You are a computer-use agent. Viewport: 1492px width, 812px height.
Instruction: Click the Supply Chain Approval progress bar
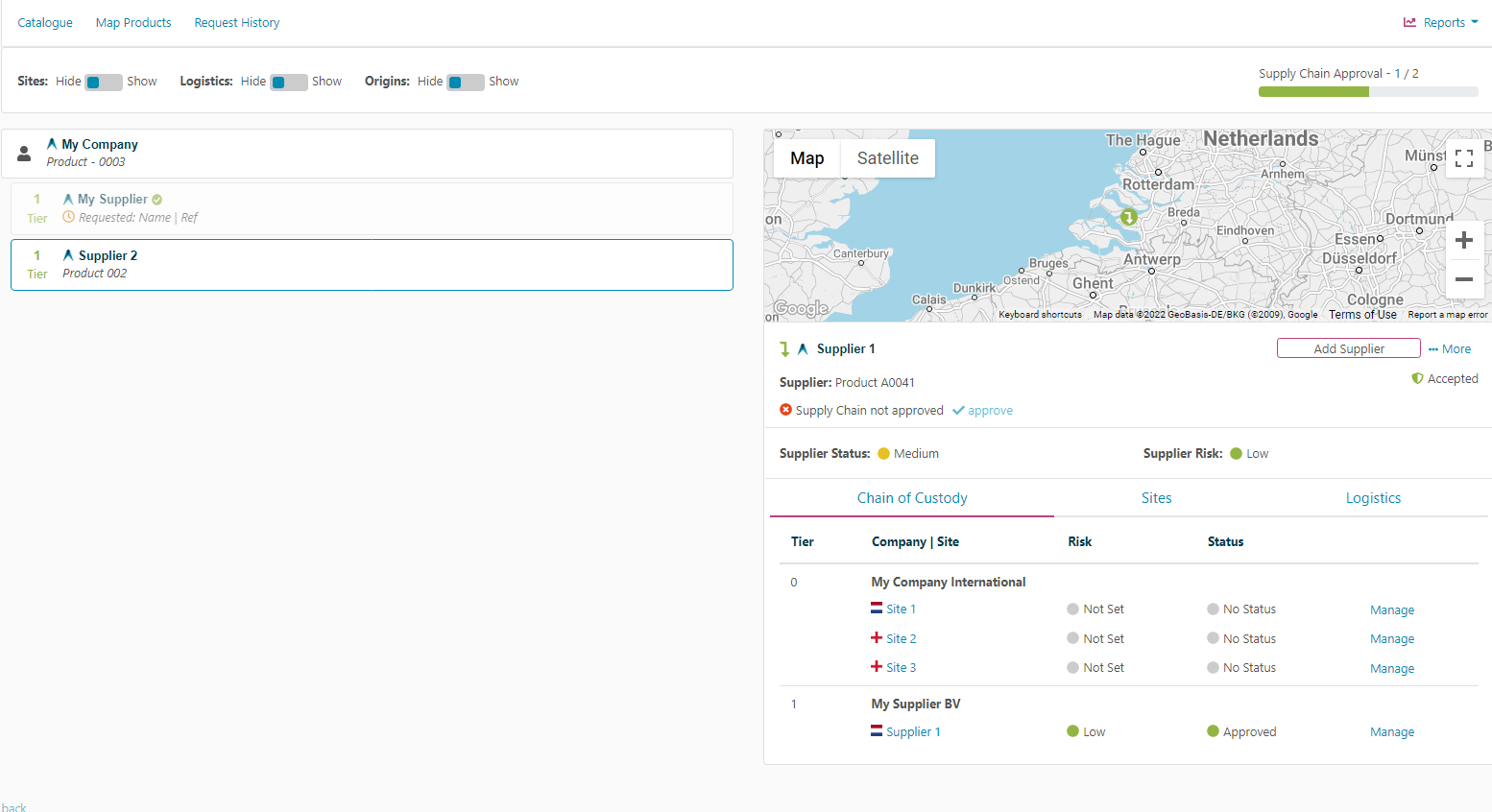click(1367, 92)
